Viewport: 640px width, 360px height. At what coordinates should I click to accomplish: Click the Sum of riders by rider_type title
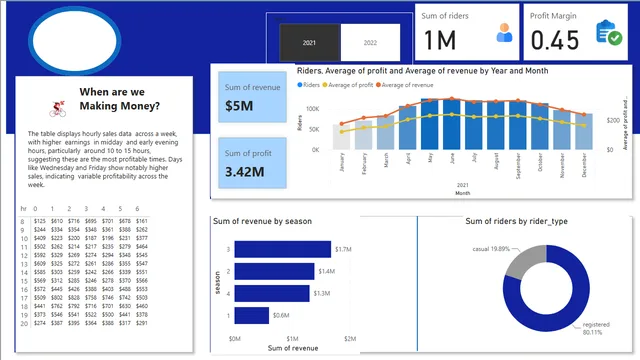516,221
